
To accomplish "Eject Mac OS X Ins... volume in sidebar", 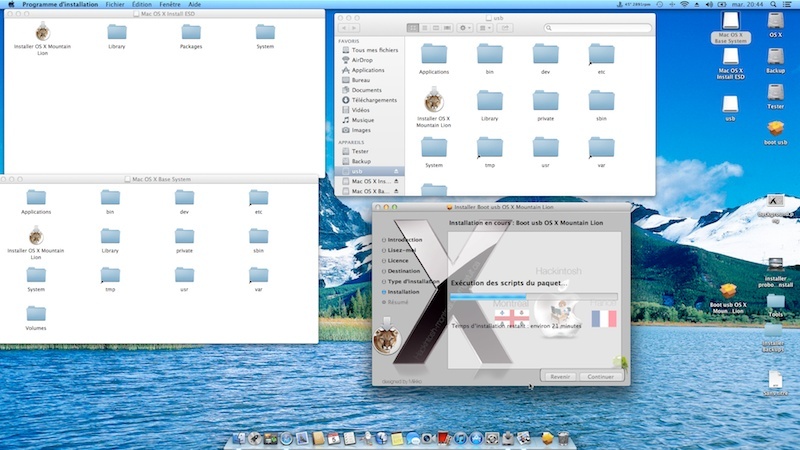I will point(396,181).
